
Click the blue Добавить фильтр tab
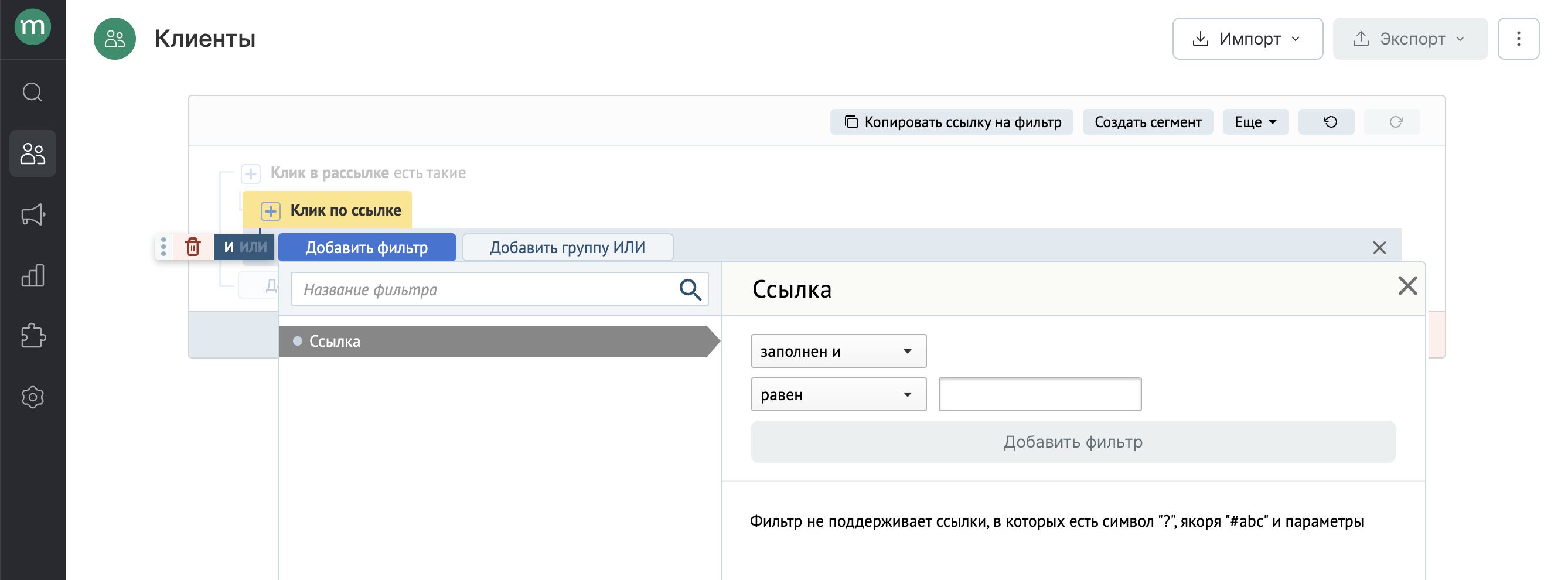coord(366,248)
